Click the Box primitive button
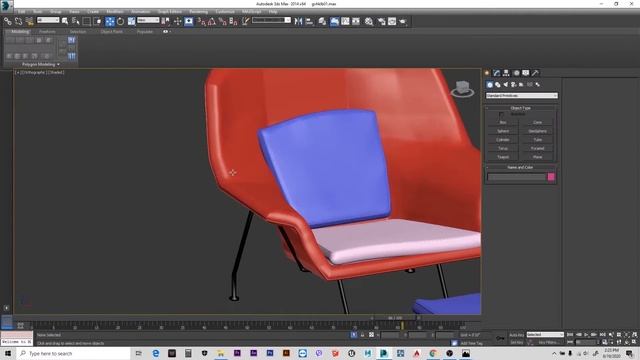Image resolution: width=640 pixels, height=360 pixels. (503, 122)
